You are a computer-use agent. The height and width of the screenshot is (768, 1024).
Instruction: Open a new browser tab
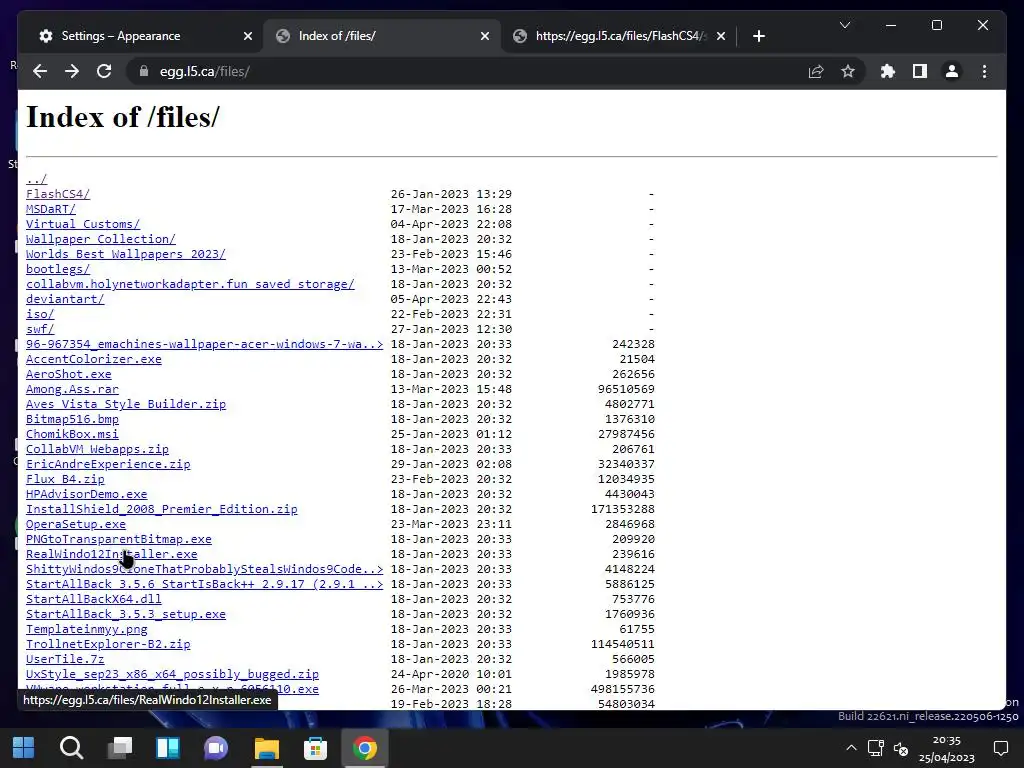758,36
